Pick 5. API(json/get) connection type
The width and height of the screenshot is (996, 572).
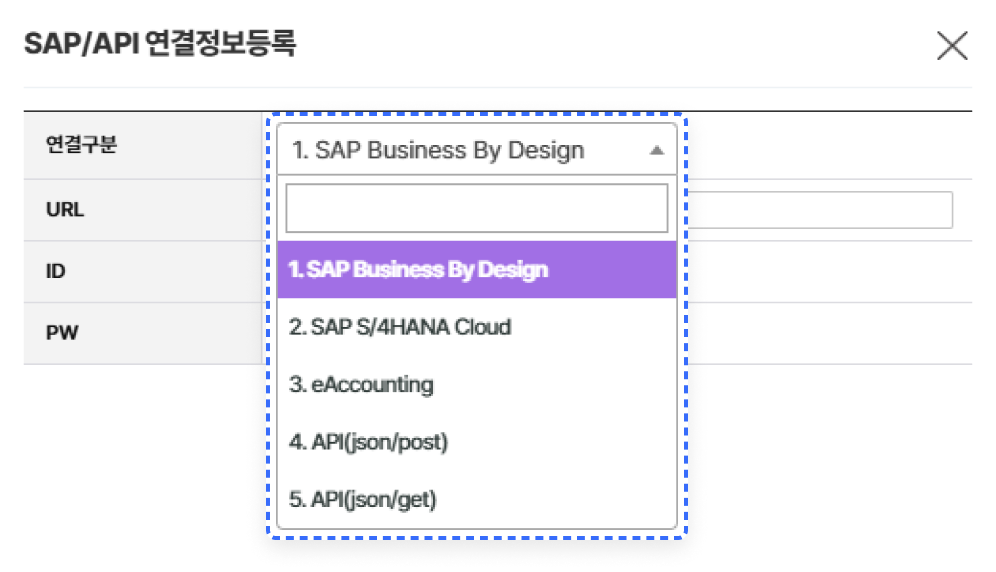[x=477, y=500]
